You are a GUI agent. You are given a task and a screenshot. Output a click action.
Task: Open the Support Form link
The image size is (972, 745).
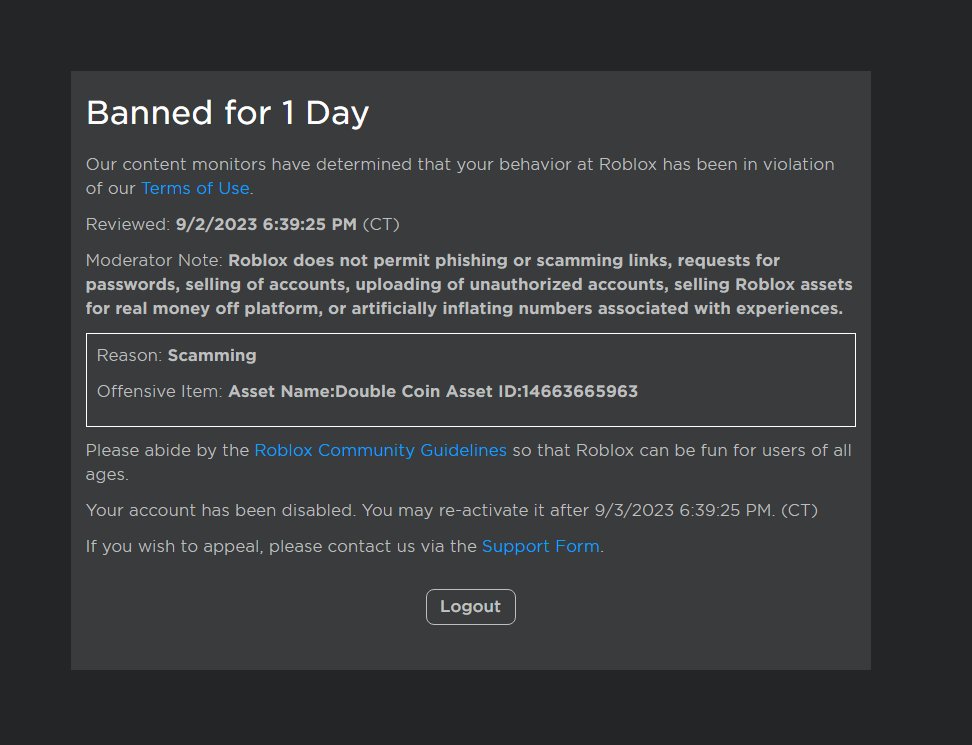(541, 547)
